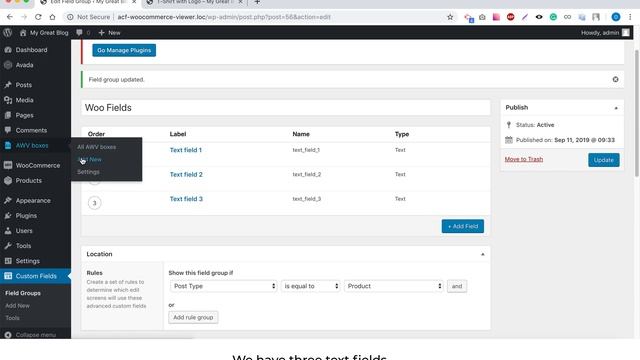Open the New content menu
The height and width of the screenshot is (360, 640).
(x=109, y=33)
